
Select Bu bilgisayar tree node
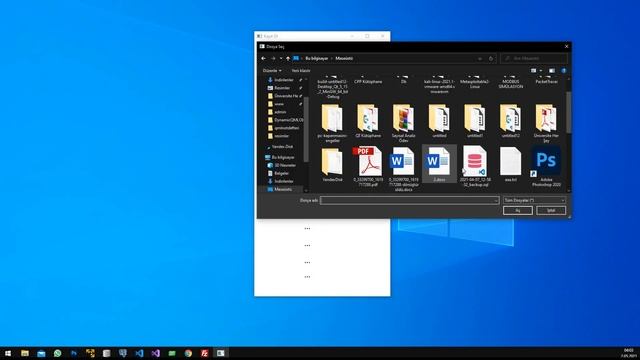pyautogui.click(x=283, y=157)
